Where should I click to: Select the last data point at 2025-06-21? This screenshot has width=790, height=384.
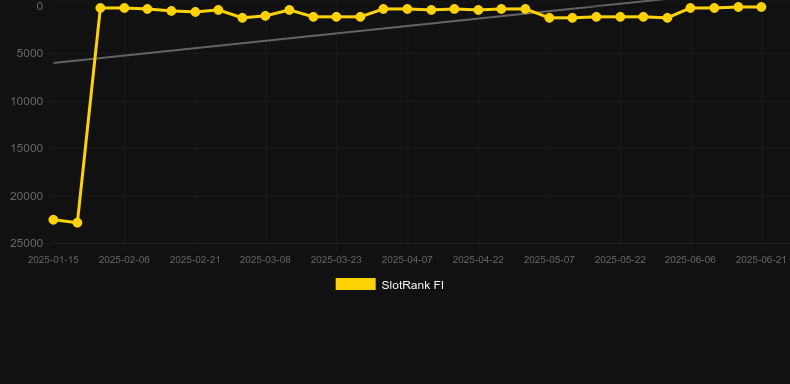coord(761,7)
